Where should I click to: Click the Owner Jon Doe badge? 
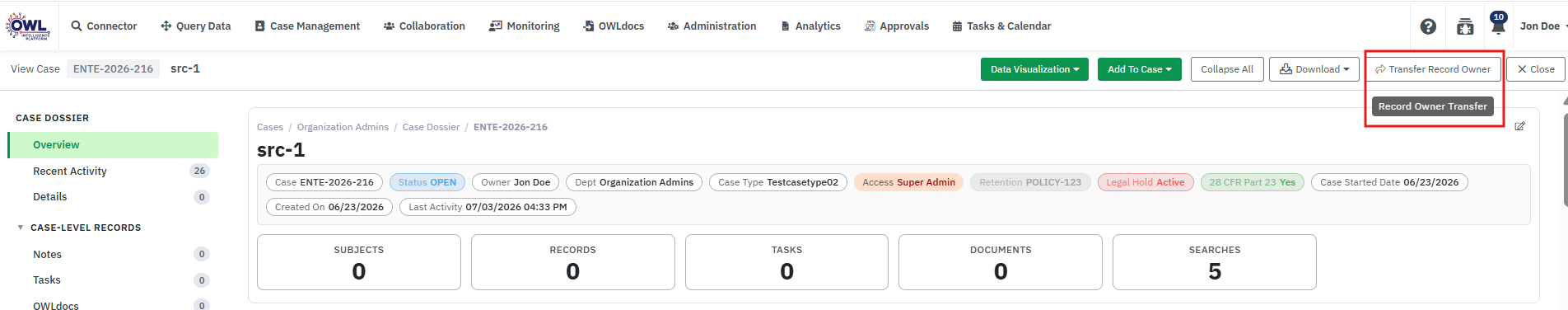click(x=516, y=182)
